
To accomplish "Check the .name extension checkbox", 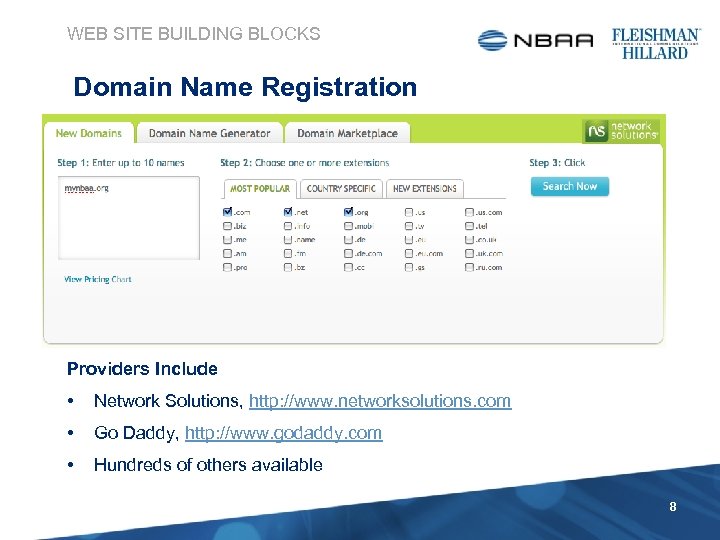I will [x=288, y=240].
